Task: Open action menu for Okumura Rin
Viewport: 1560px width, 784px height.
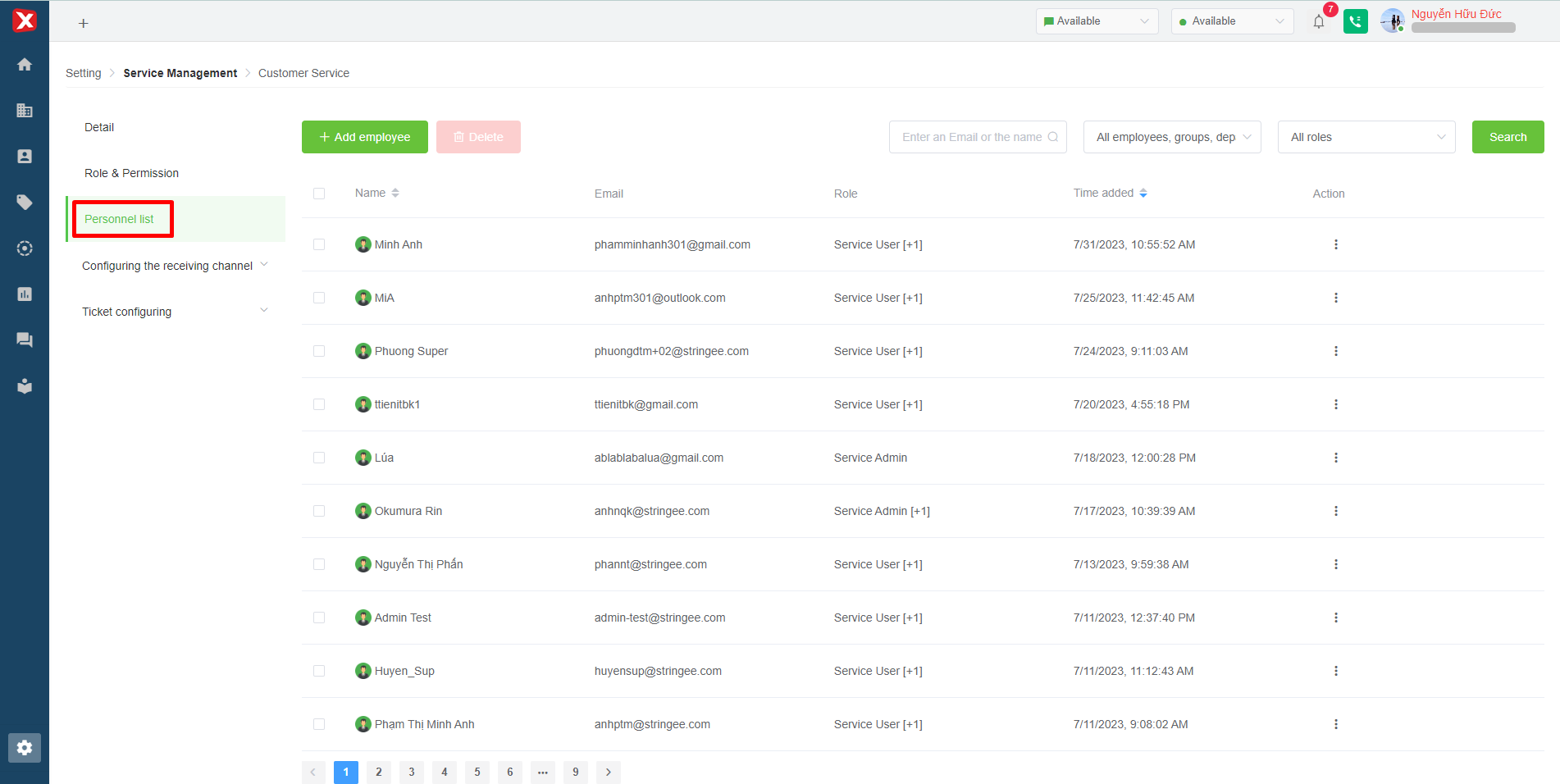Action: (x=1336, y=511)
